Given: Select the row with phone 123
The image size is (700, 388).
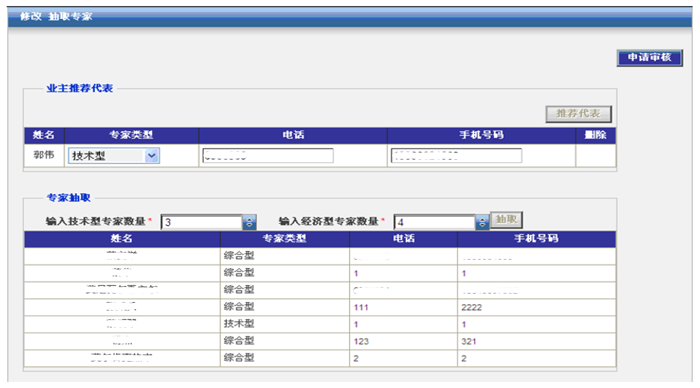Looking at the screenshot, I should click(320, 341).
